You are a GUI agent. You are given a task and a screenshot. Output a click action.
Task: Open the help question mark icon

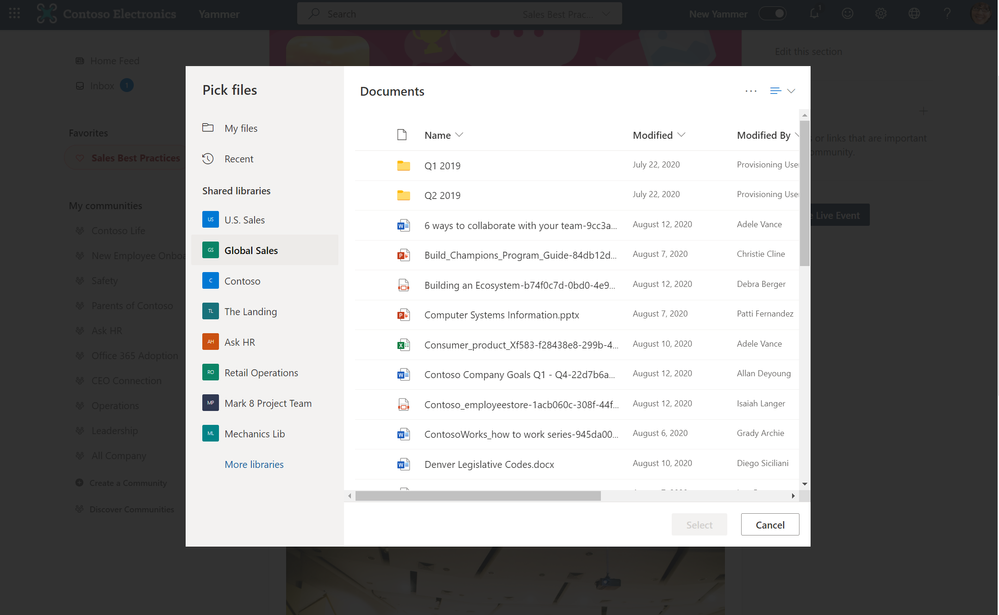coord(947,13)
